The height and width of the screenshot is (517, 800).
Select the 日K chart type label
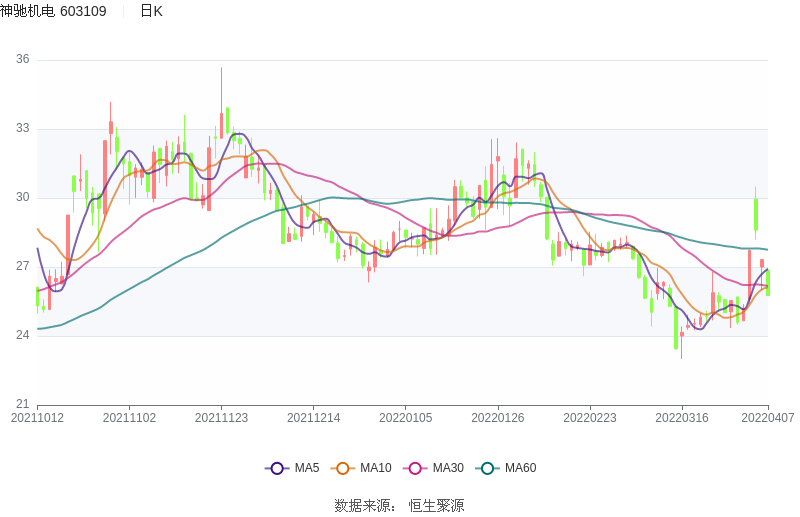[x=151, y=11]
